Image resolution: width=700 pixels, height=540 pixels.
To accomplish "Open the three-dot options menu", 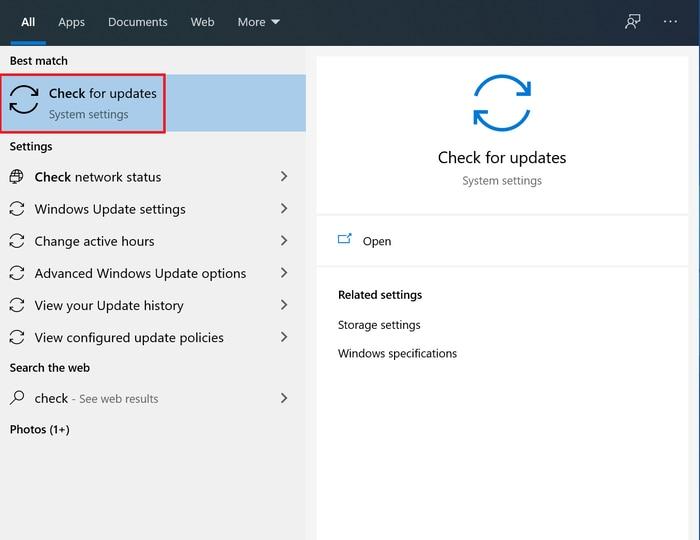I will (670, 22).
